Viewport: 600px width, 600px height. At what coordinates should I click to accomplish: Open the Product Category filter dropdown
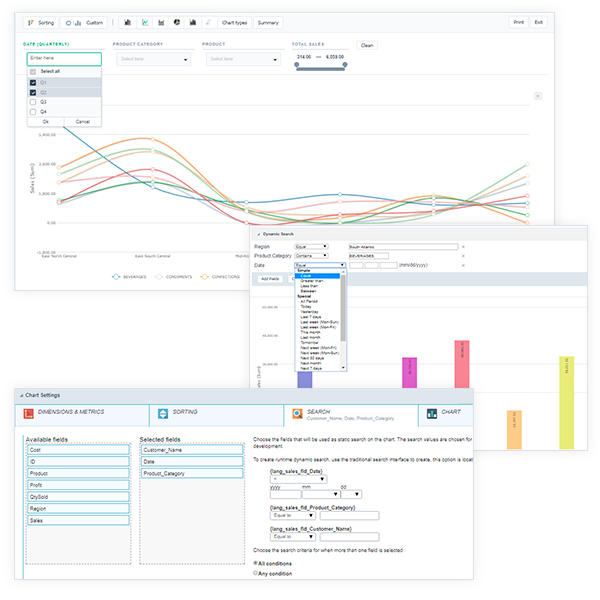coord(153,60)
